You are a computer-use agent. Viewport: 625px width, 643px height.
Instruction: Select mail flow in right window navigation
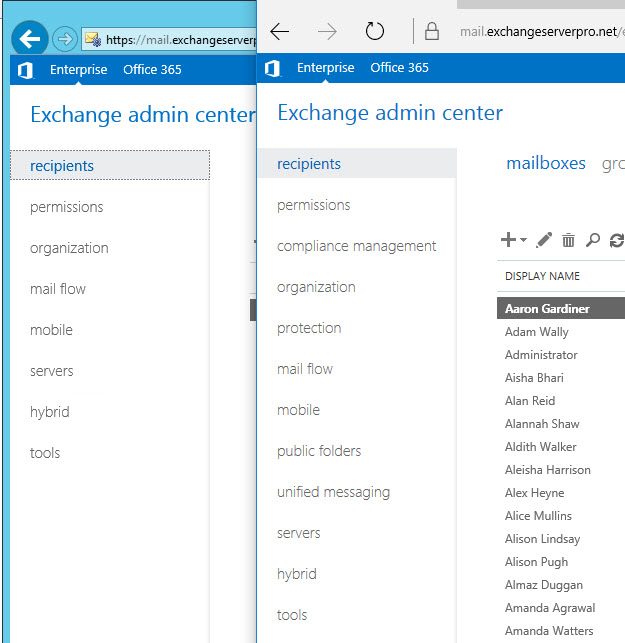click(305, 369)
